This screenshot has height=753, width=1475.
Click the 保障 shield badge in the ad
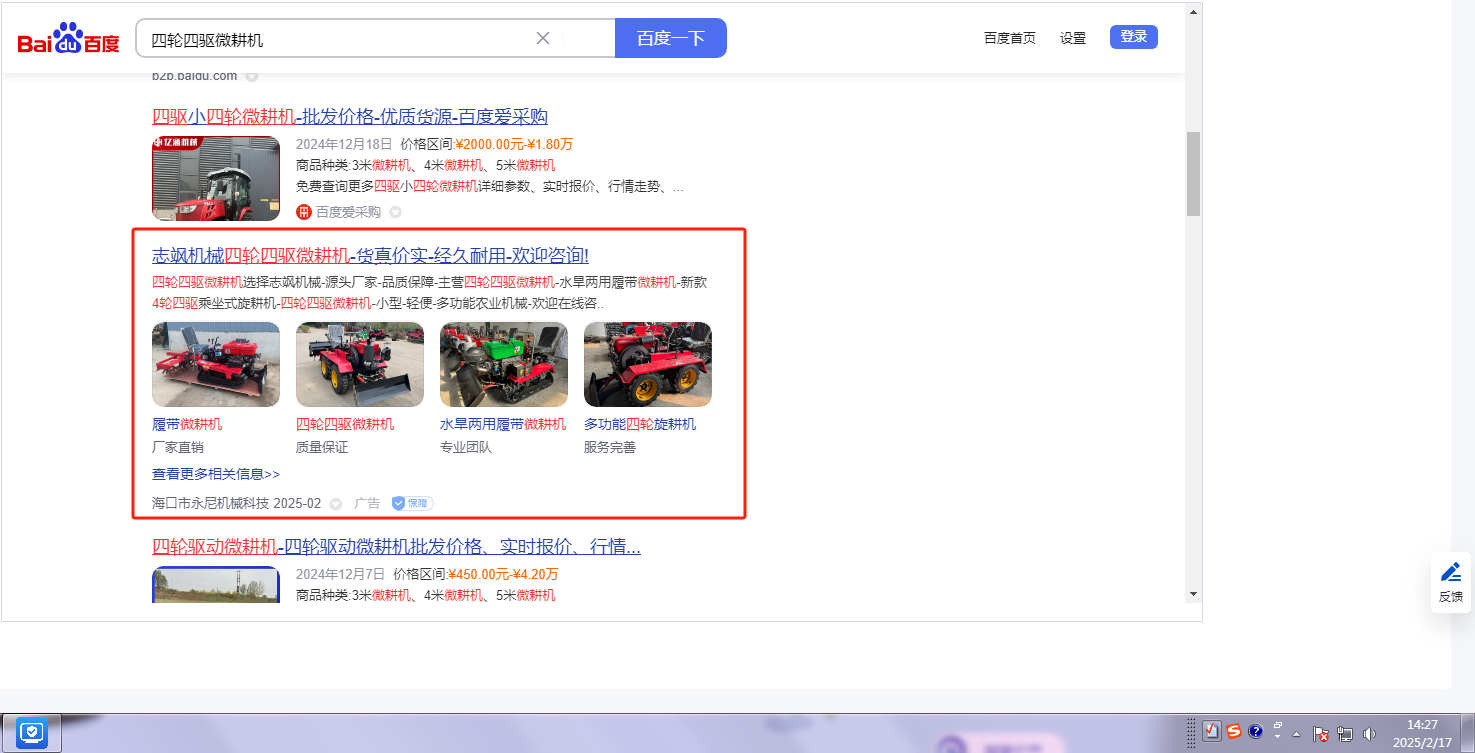coord(412,503)
